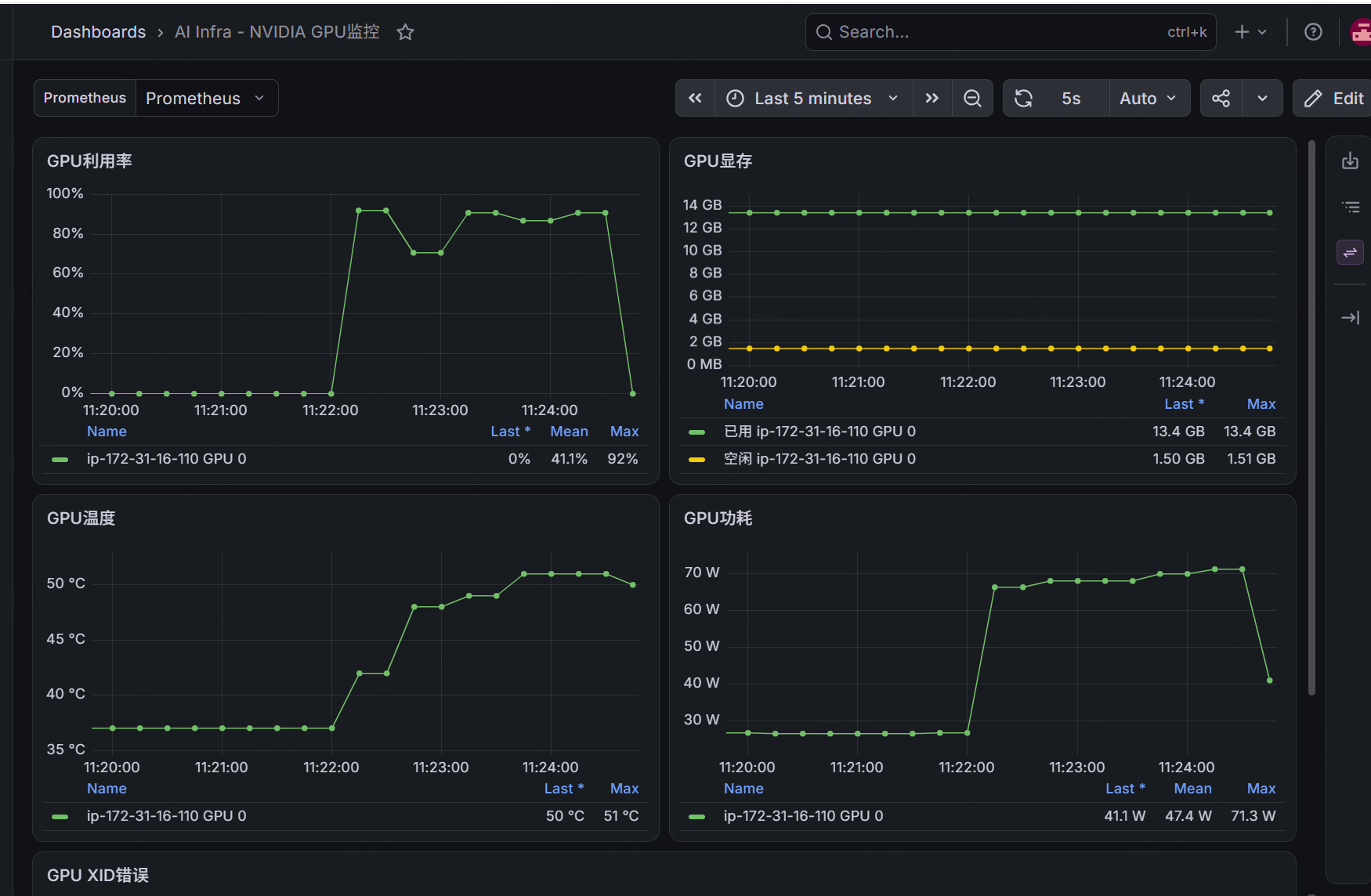Open the Prometheus datasource dropdown
The width and height of the screenshot is (1371, 896).
207,98
